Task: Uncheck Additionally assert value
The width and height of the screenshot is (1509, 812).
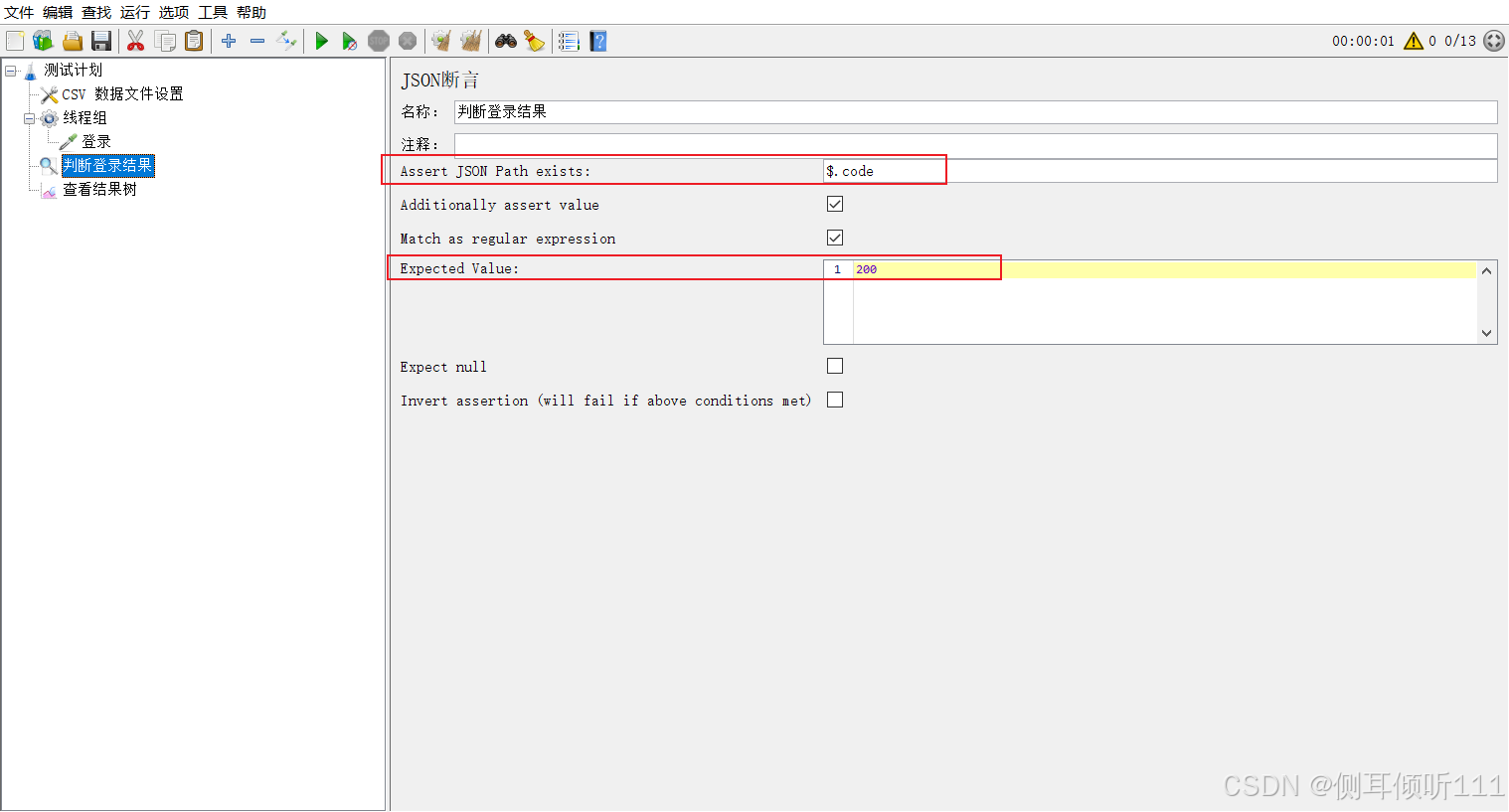Action: (835, 204)
